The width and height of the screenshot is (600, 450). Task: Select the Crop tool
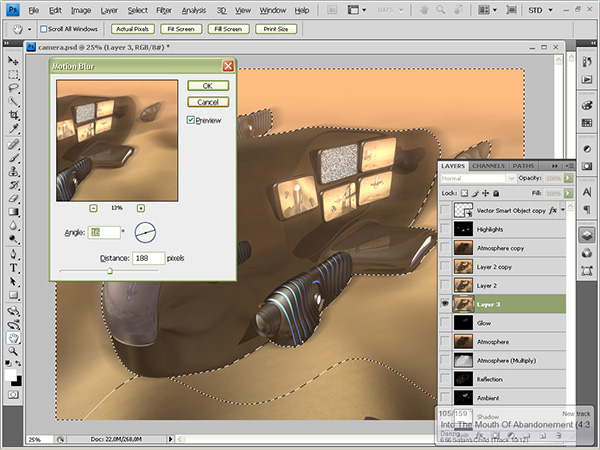(x=14, y=115)
